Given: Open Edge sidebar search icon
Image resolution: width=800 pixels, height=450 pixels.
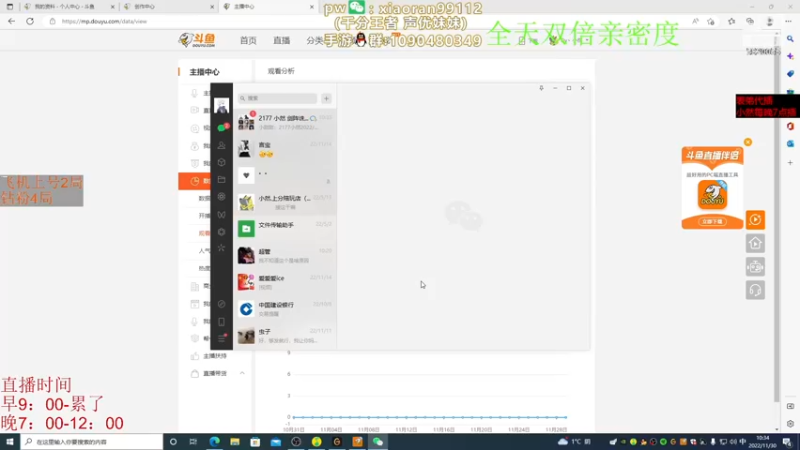Looking at the screenshot, I should click(x=790, y=39).
